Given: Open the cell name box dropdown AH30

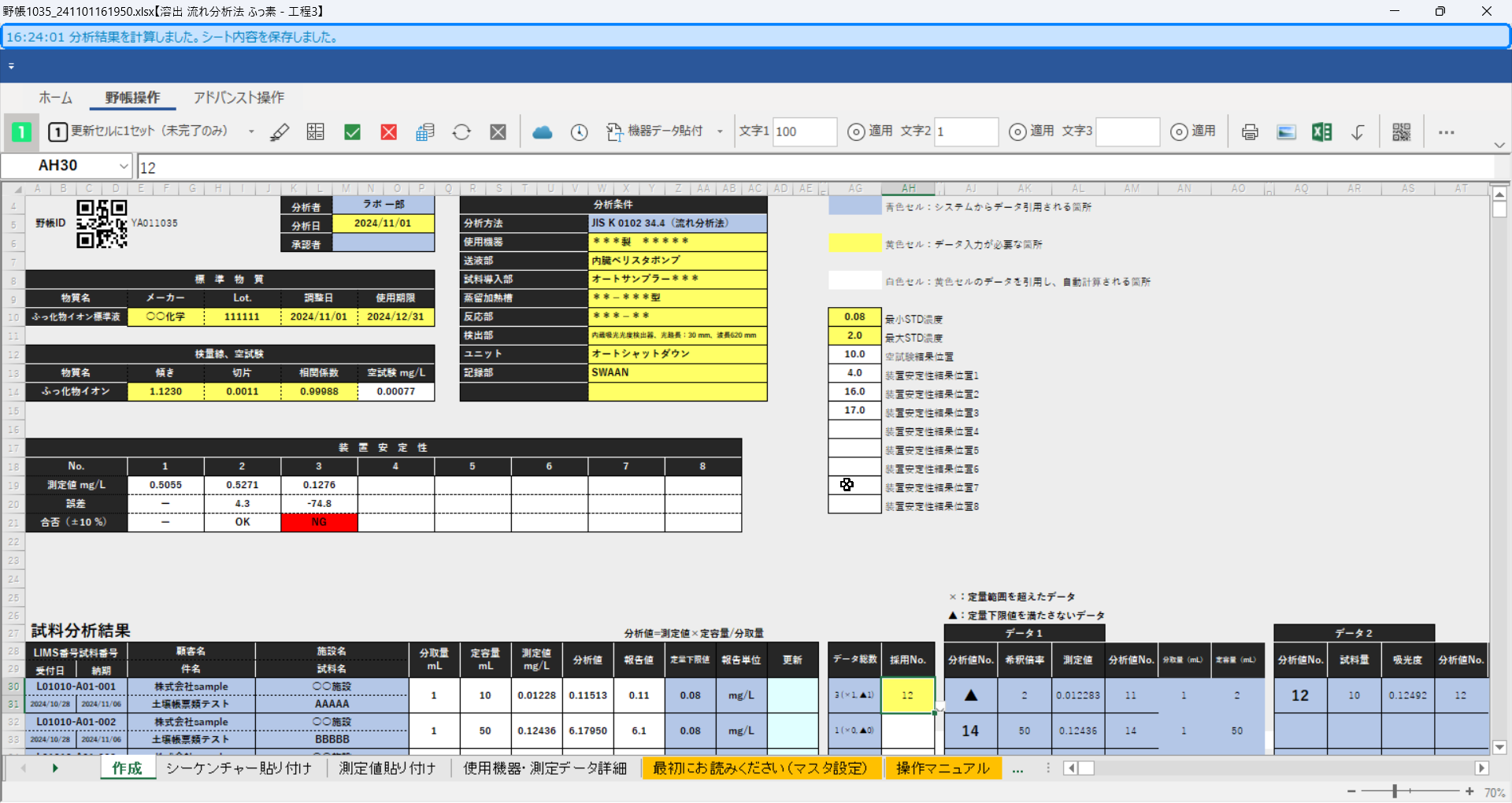Looking at the screenshot, I should pos(123,166).
